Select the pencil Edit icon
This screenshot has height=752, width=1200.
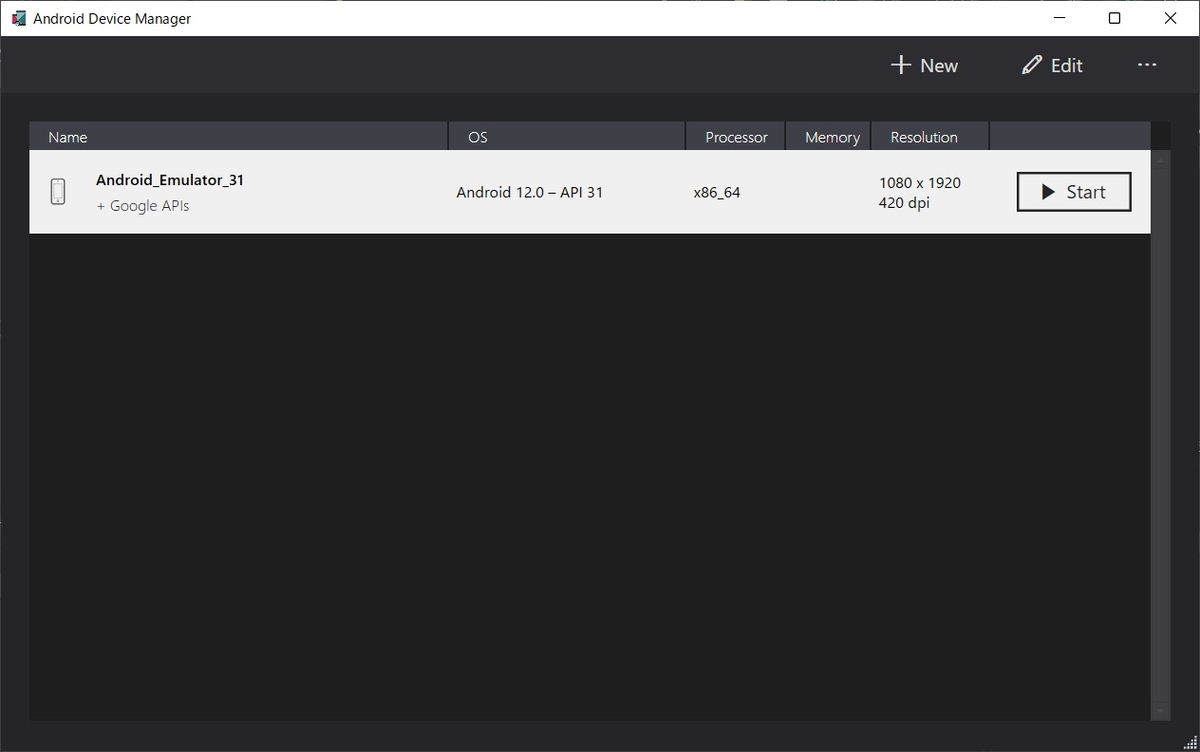(x=1031, y=64)
